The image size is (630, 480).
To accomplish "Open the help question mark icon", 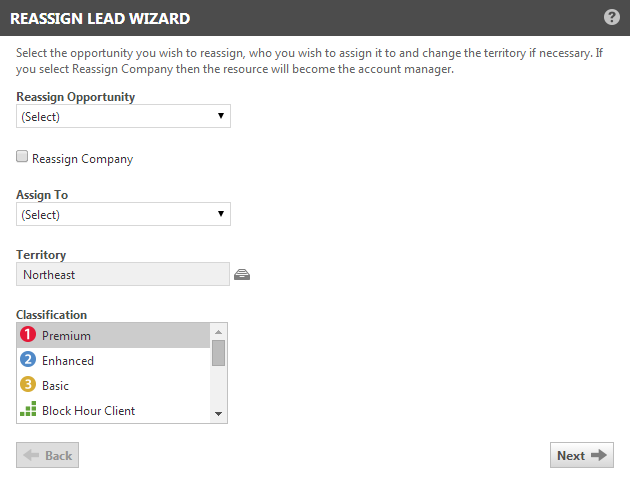I will pos(612,18).
